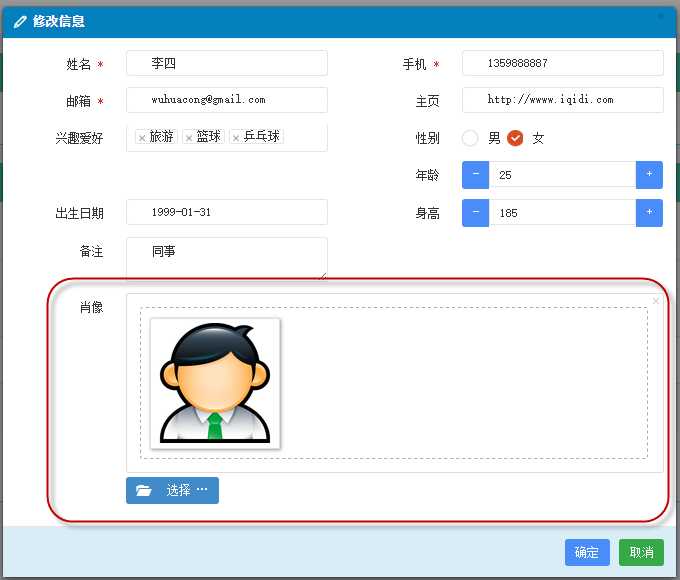Focus the 手机 phone number field
The height and width of the screenshot is (580, 680).
tap(563, 63)
